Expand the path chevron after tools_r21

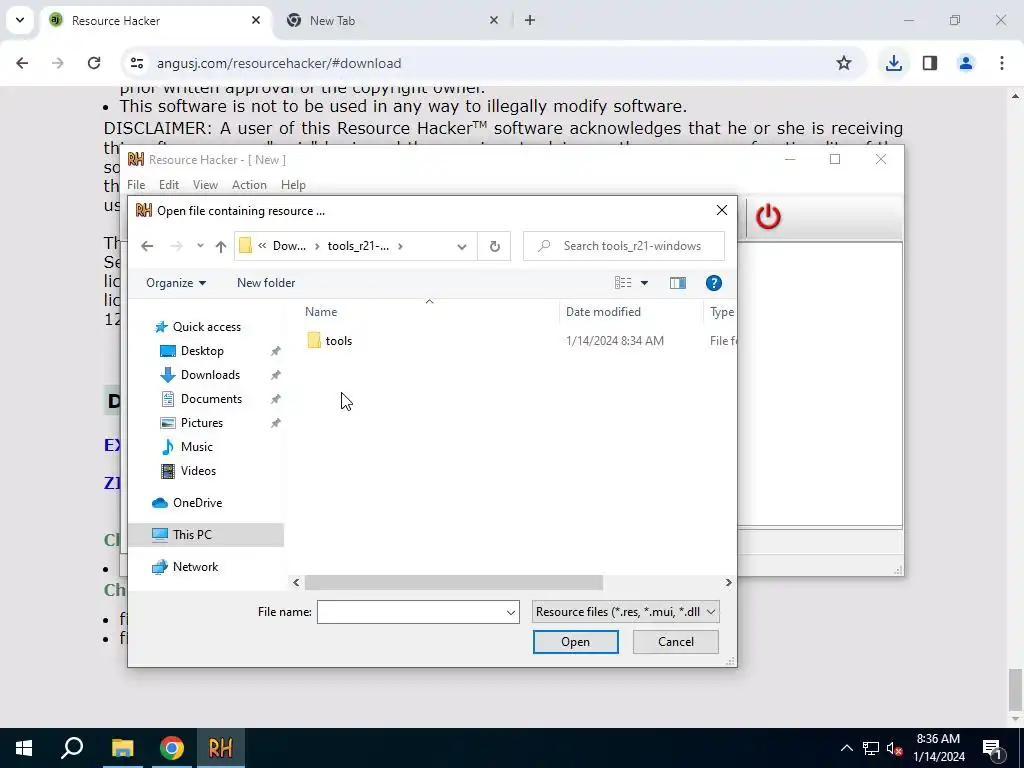coord(400,246)
